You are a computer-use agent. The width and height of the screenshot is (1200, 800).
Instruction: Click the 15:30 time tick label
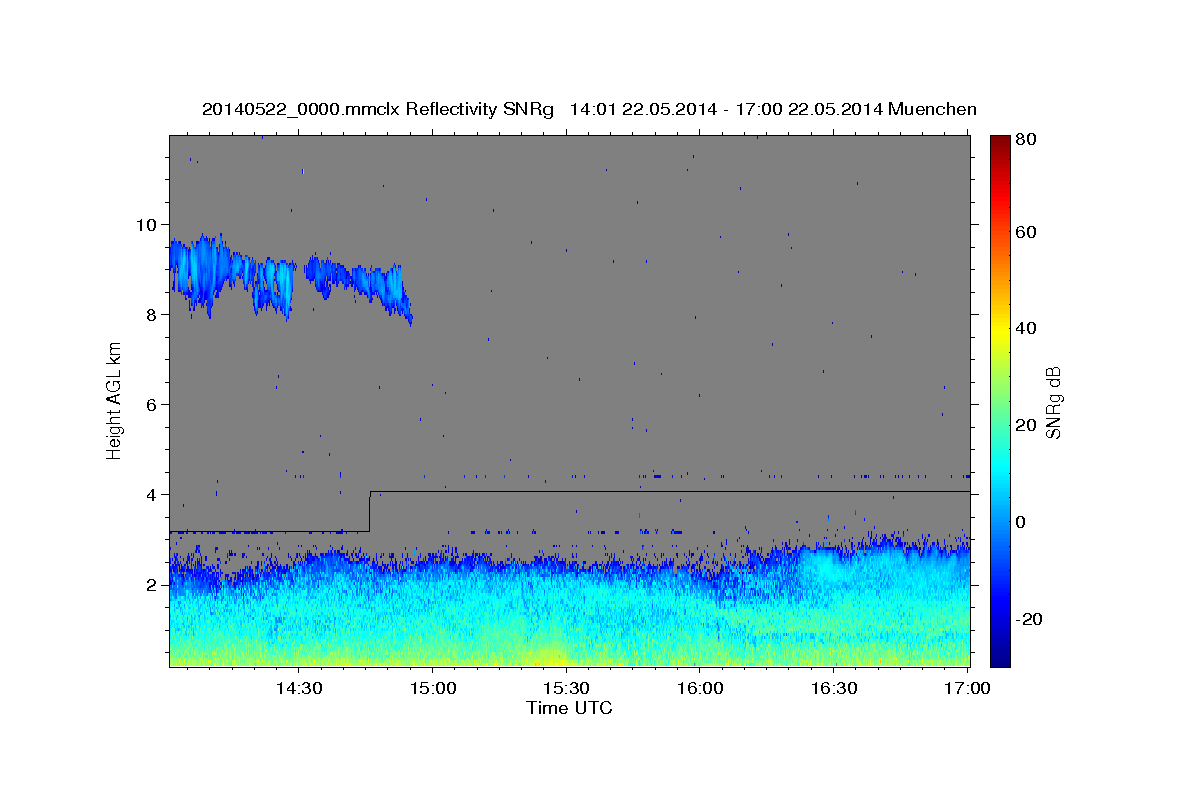point(566,689)
